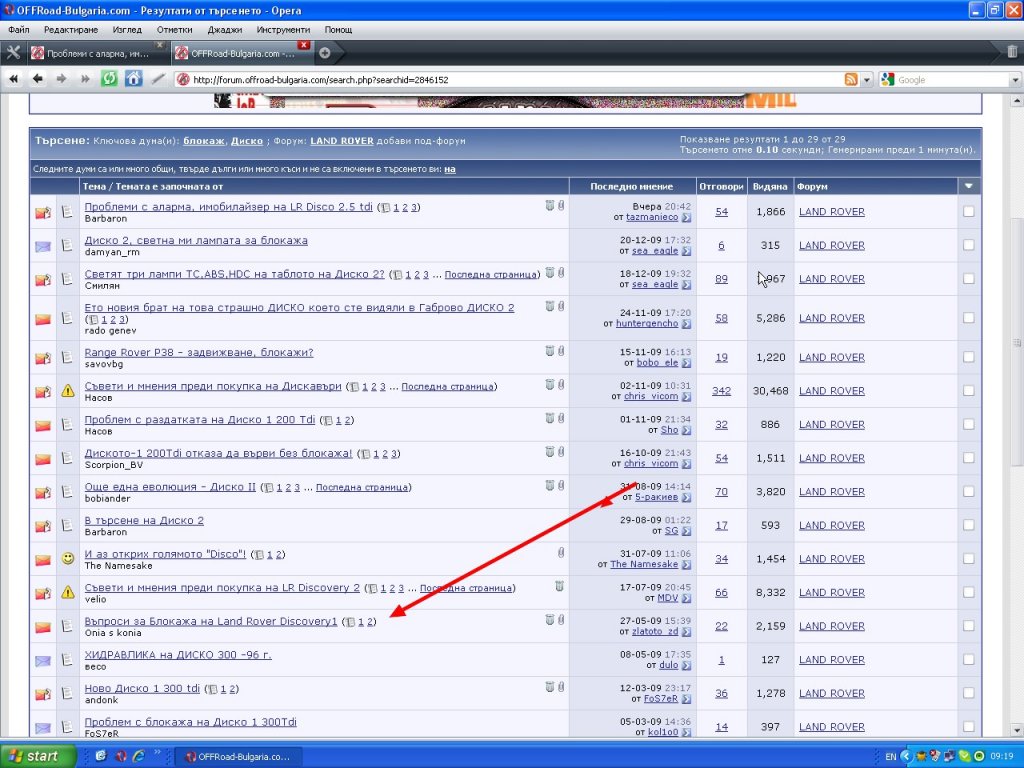Select checkbox for Range Rover P38 thread
1024x768 pixels.
point(968,358)
